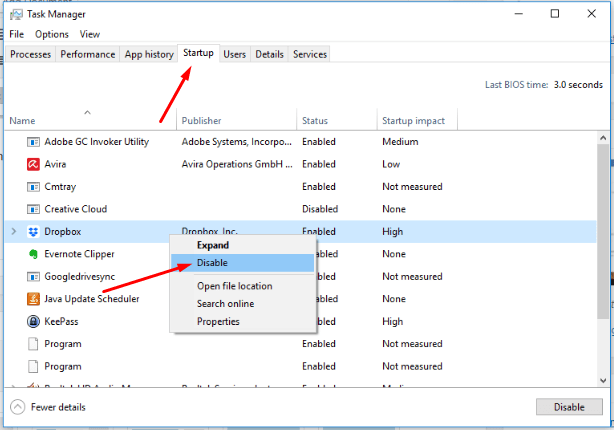This screenshot has height=430, width=614.
Task: Click the Creative Cloud row icon
Action: pos(33,209)
